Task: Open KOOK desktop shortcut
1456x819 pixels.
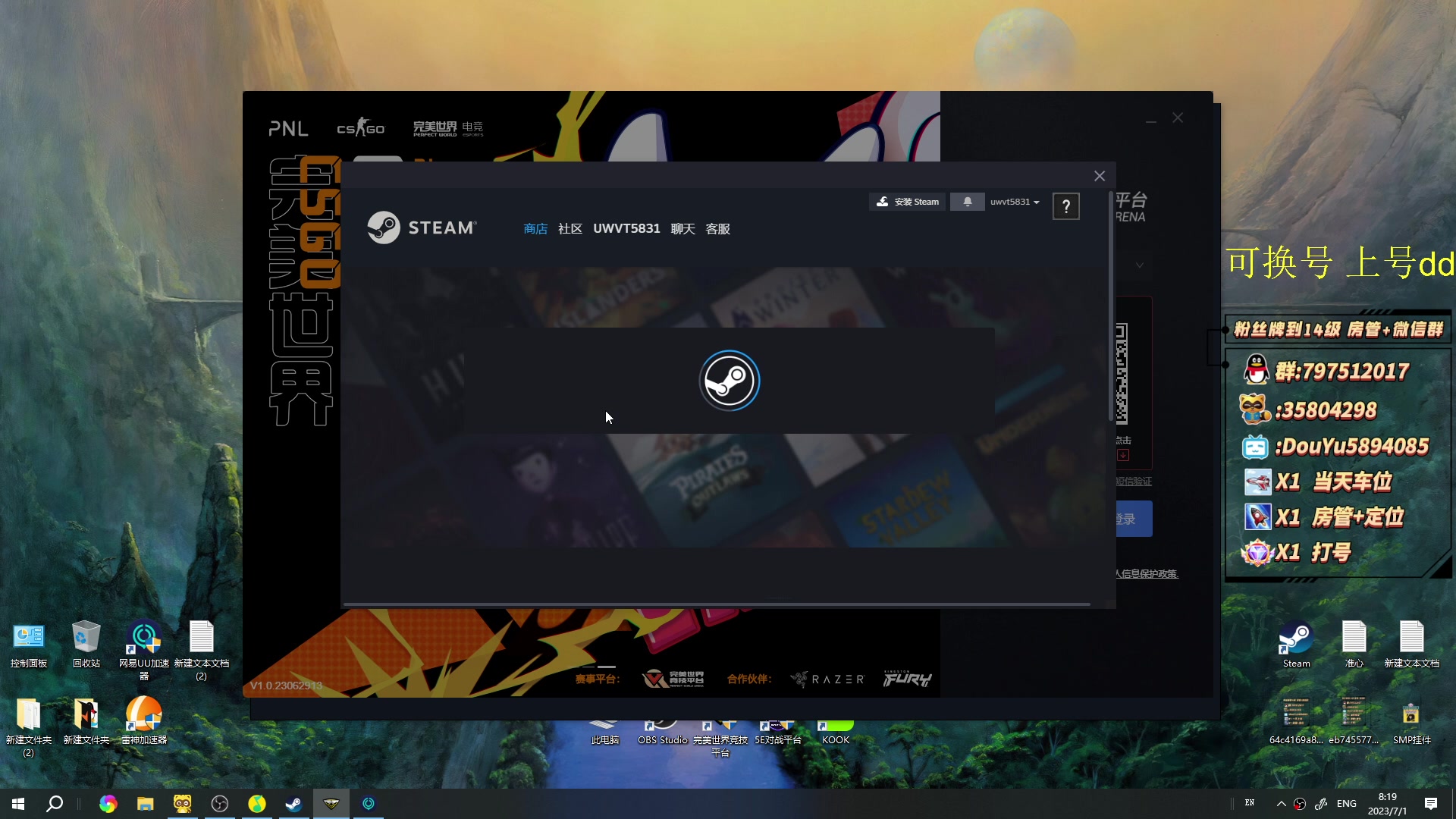Action: click(836, 733)
